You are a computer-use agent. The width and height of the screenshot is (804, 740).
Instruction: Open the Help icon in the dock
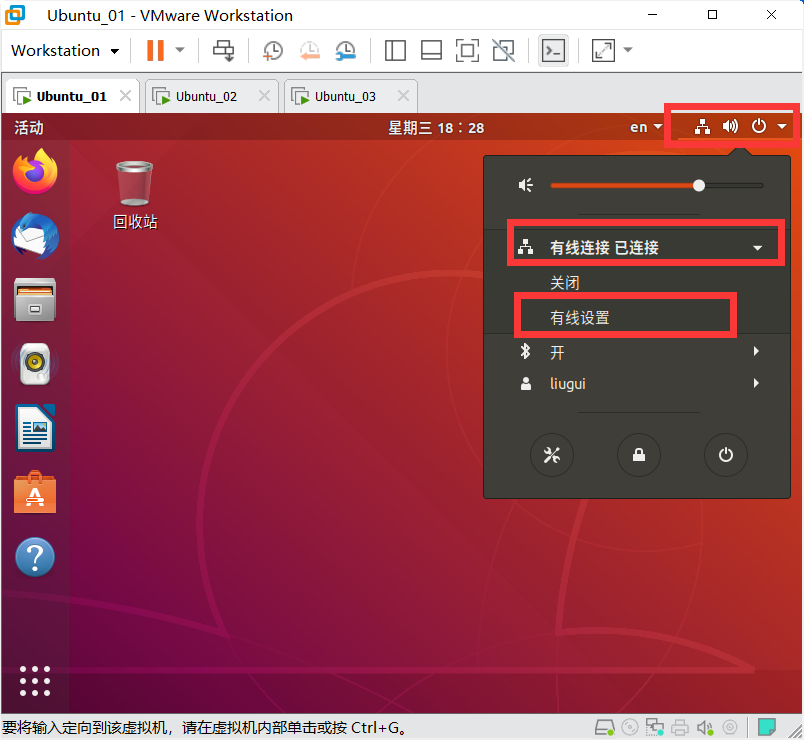tap(35, 556)
